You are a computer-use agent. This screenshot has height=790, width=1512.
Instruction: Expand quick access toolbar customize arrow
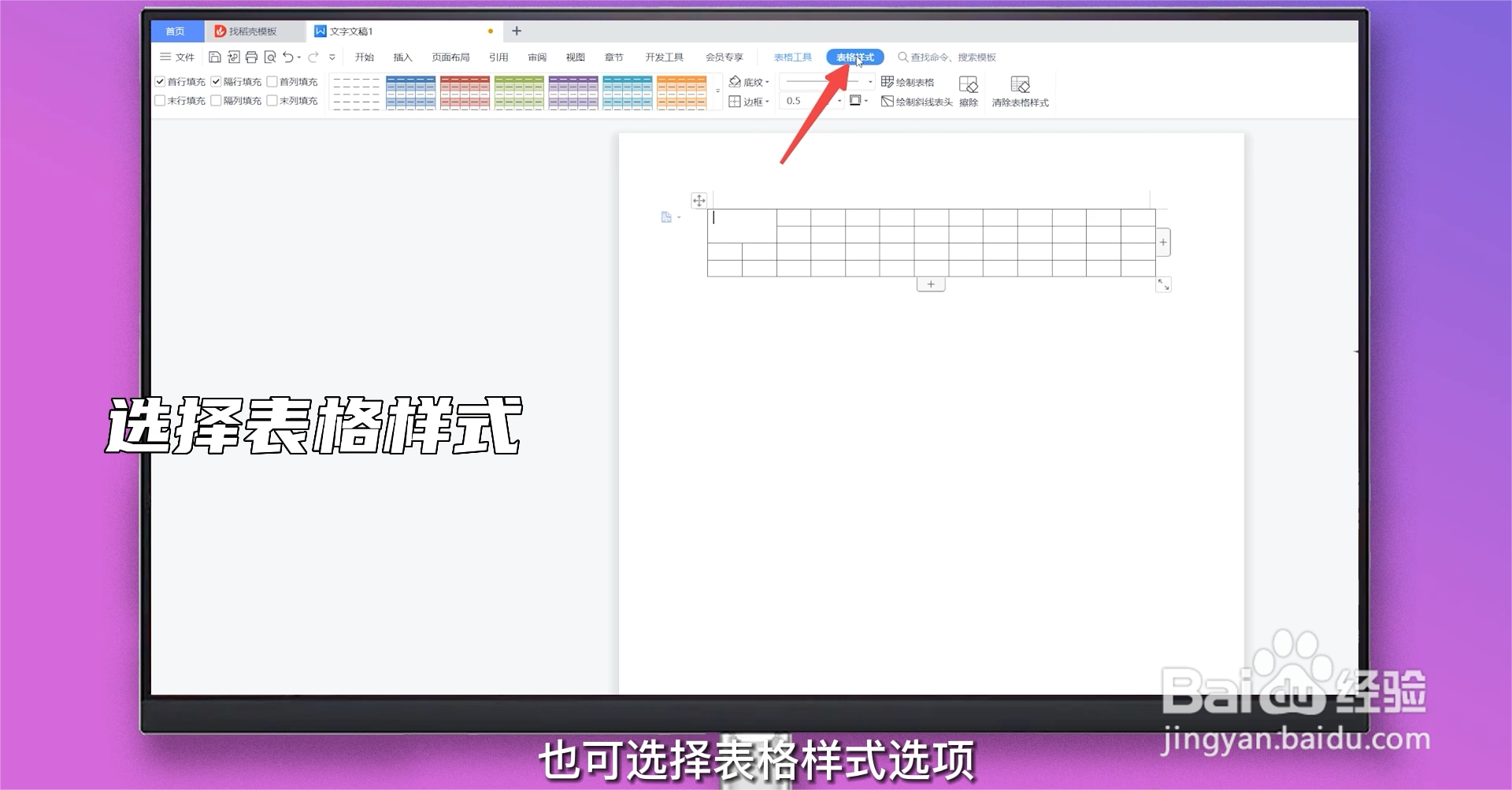coord(332,57)
